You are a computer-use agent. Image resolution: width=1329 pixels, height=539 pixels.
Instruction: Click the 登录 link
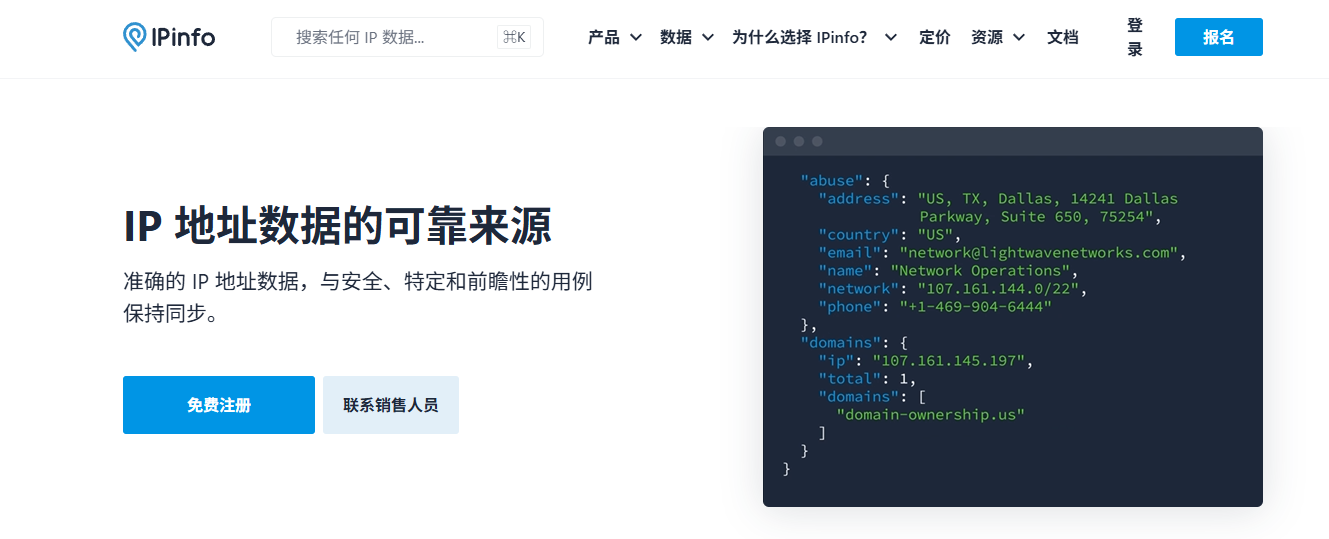(1135, 37)
